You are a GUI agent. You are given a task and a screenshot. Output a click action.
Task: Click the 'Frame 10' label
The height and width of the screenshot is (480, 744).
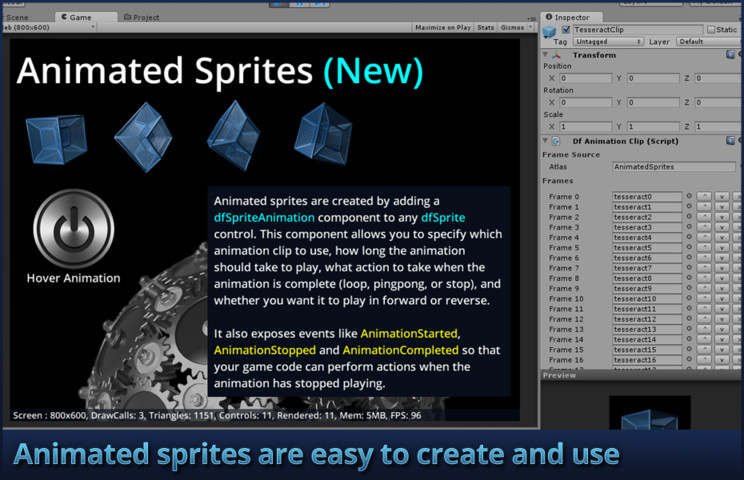pyautogui.click(x=566, y=299)
